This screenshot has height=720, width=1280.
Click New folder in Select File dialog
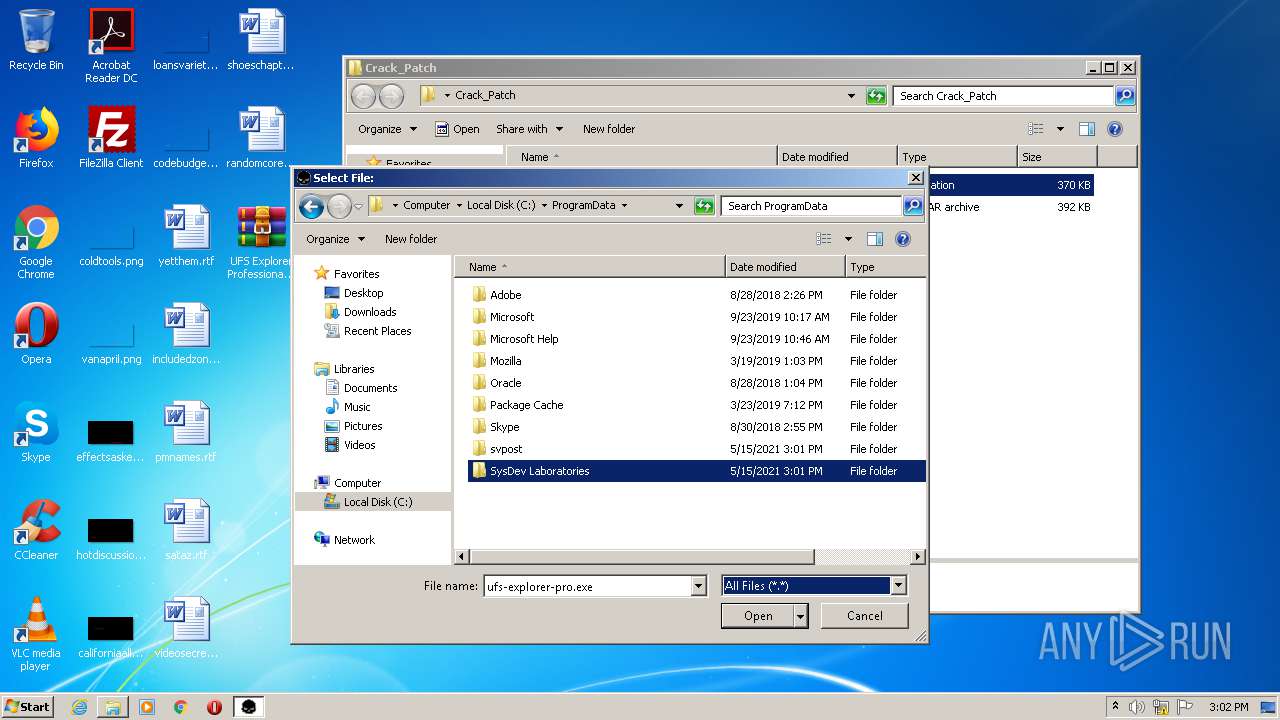click(411, 239)
